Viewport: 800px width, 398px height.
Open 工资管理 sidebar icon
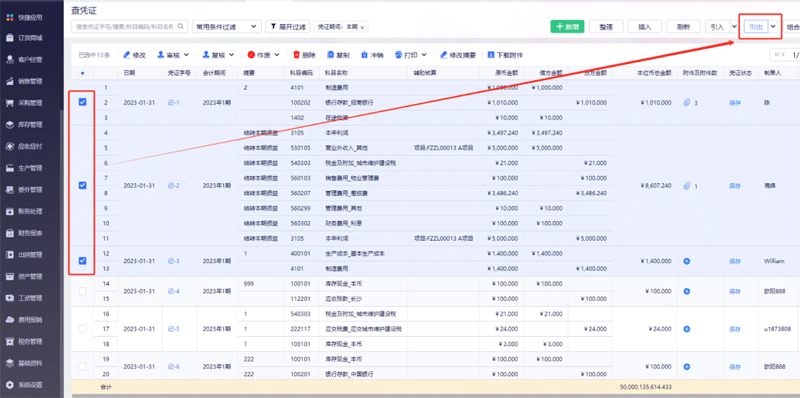[x=10, y=298]
